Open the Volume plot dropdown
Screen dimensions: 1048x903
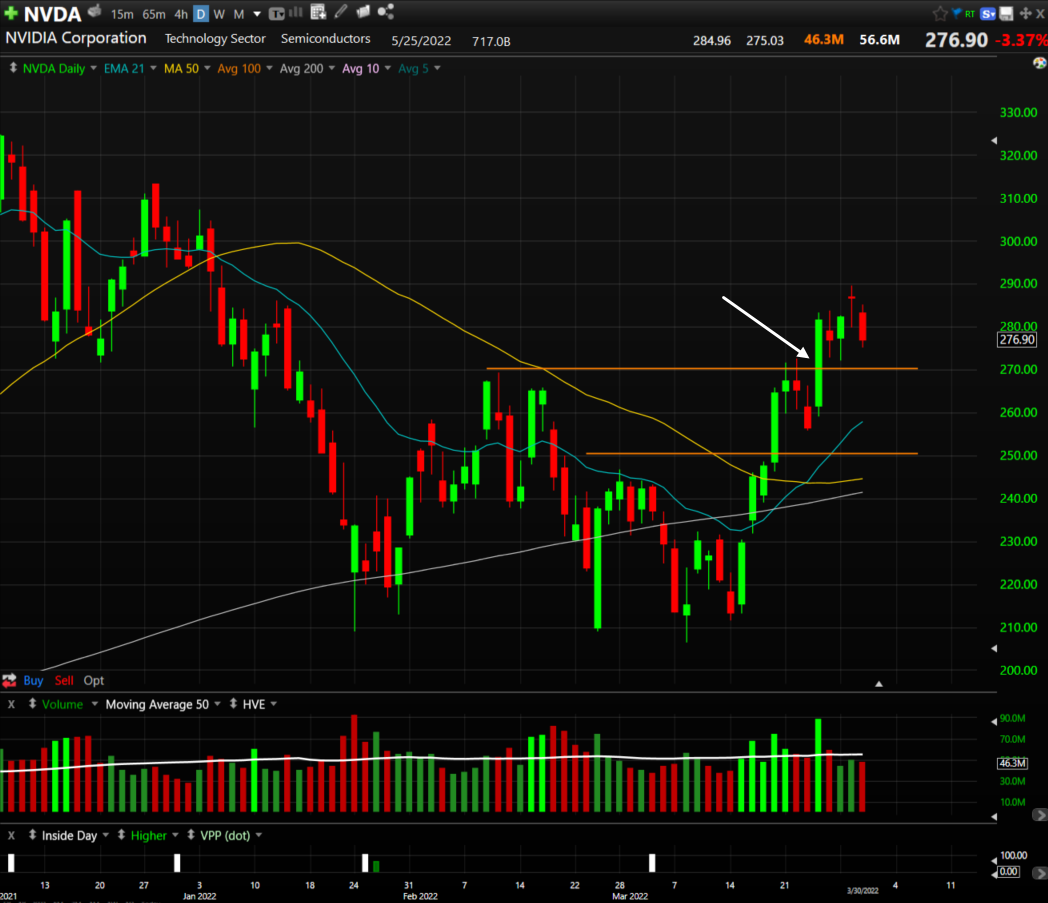point(94,704)
